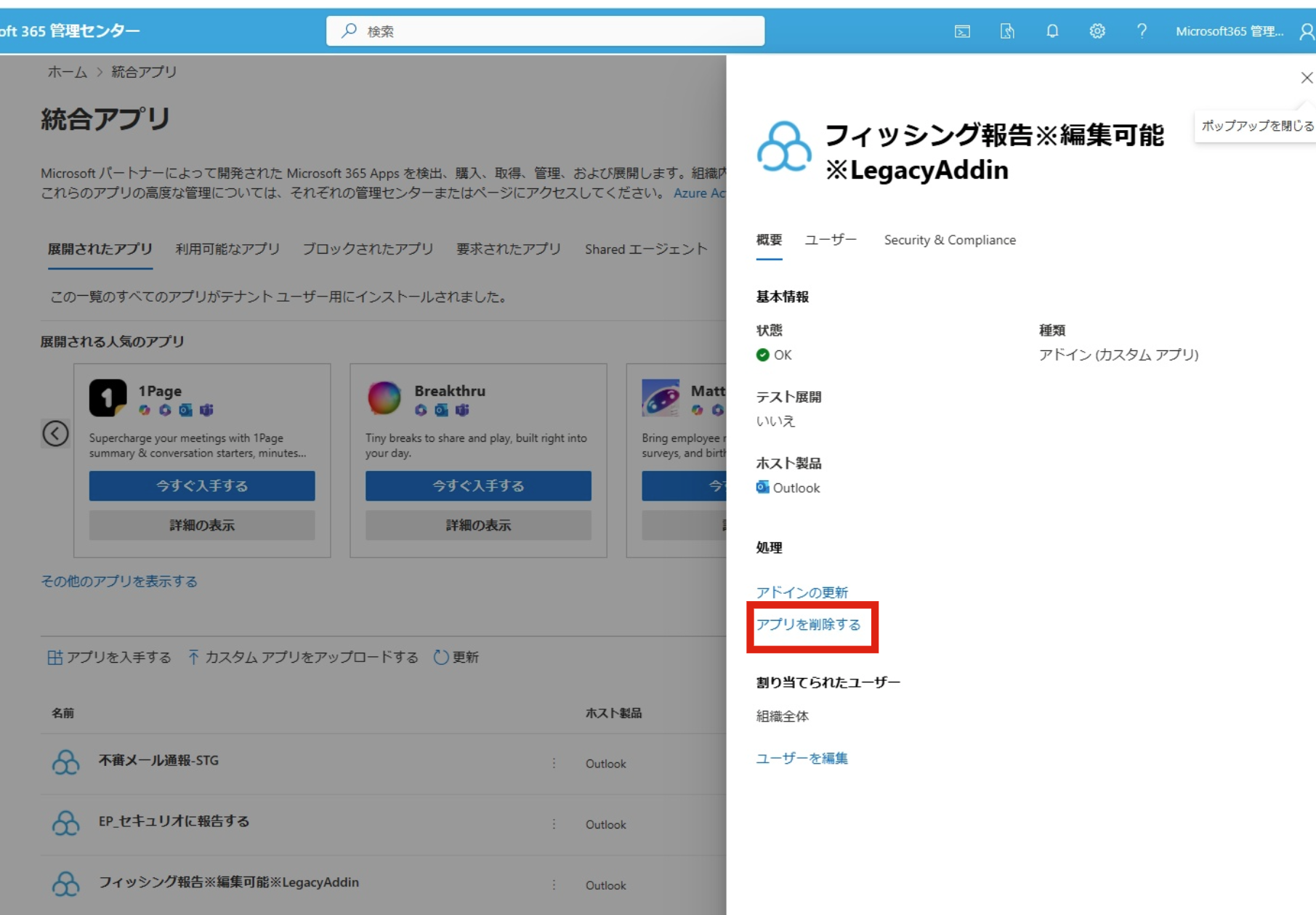Click 名前 column header
Viewport: 1316px width, 915px height.
coord(62,713)
